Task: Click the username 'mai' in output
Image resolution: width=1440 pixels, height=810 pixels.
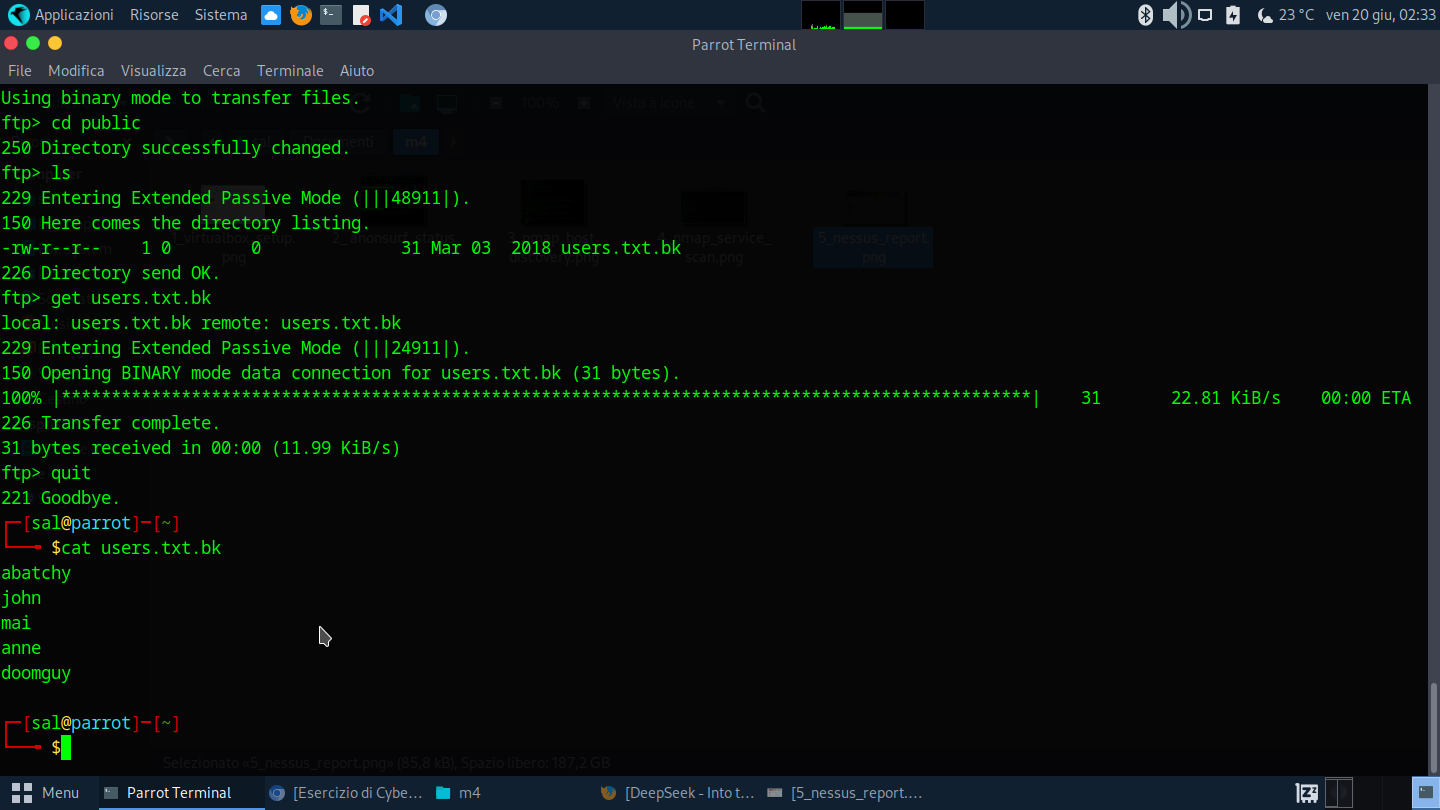Action: [x=16, y=623]
